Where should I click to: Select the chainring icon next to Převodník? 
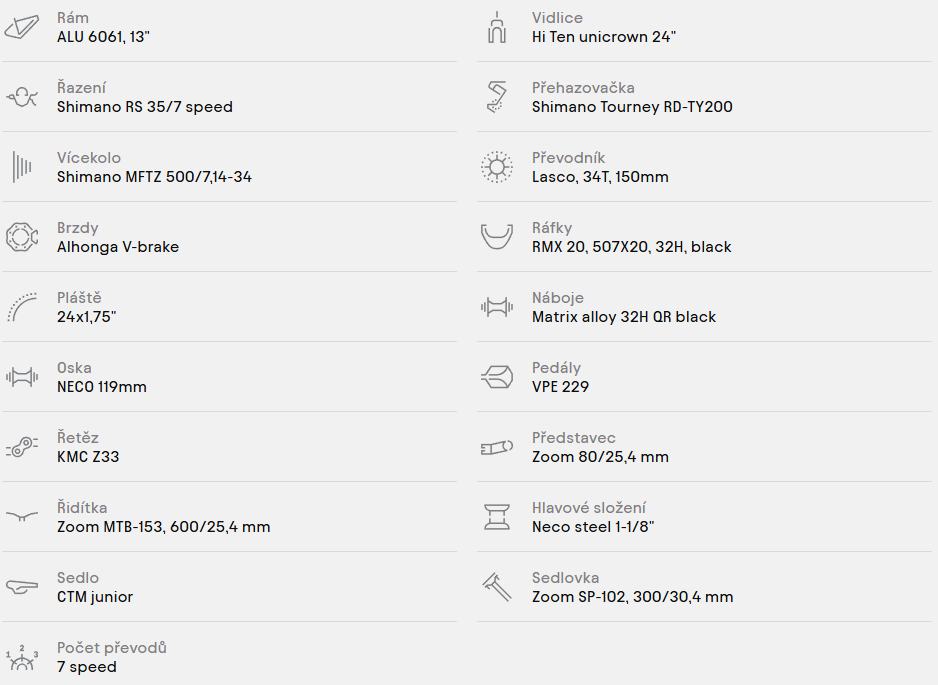point(497,167)
